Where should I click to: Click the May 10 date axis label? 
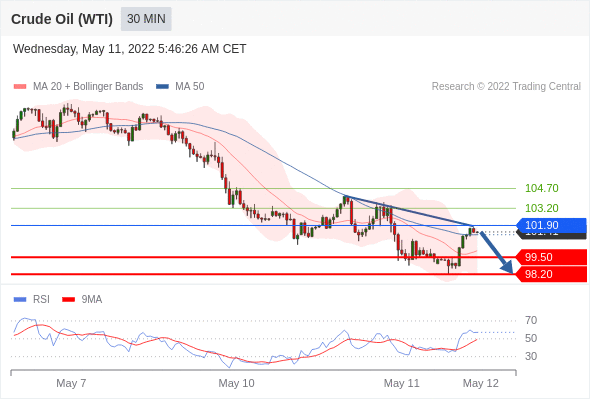tap(236, 383)
